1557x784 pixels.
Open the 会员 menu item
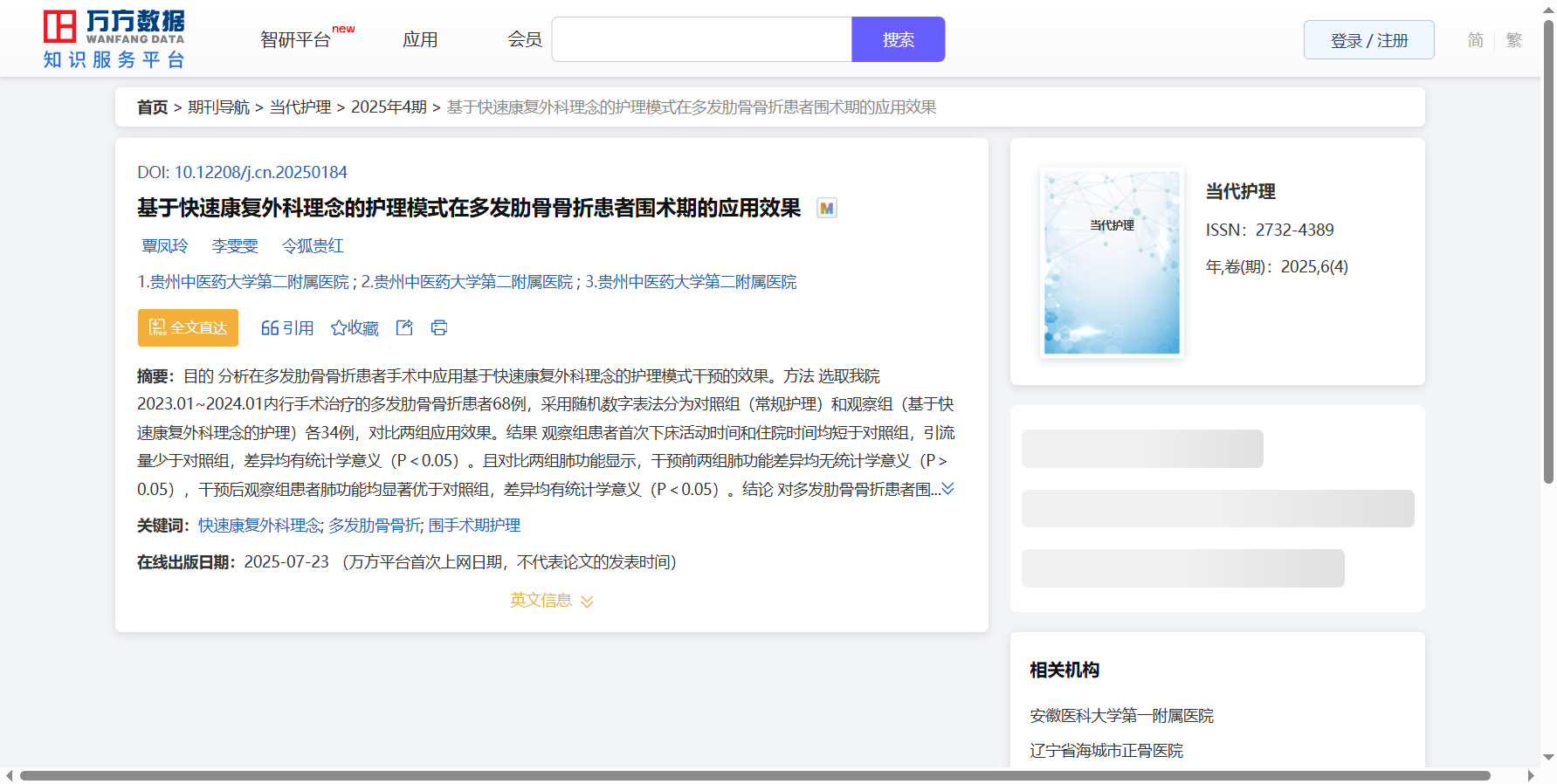pos(524,39)
